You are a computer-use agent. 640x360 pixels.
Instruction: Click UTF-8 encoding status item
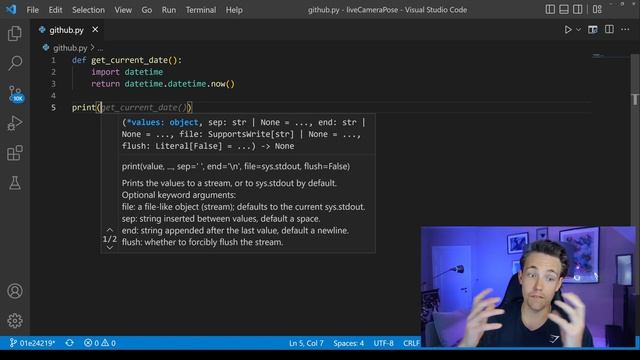[384, 343]
